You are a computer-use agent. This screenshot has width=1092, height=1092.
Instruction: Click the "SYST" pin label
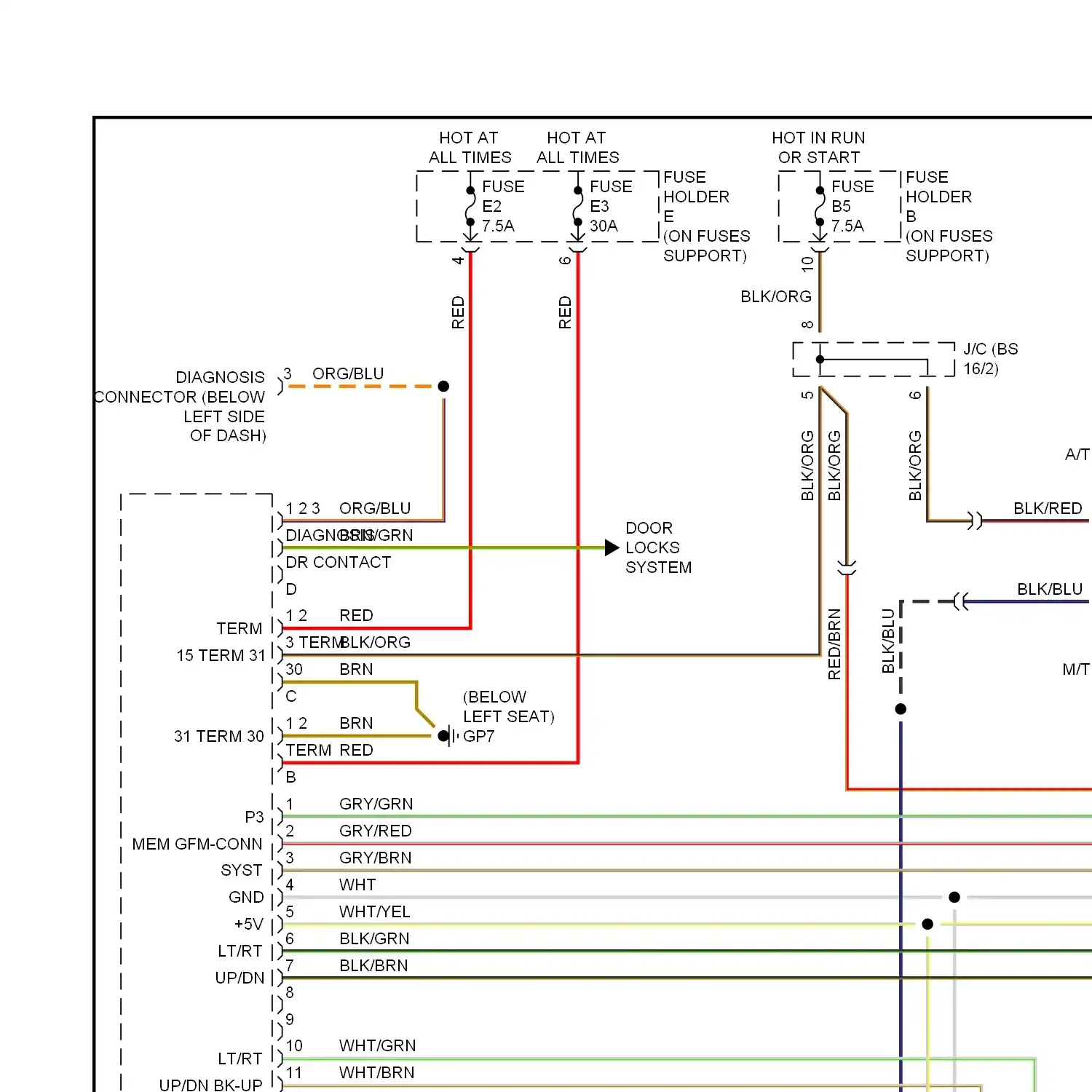(241, 870)
